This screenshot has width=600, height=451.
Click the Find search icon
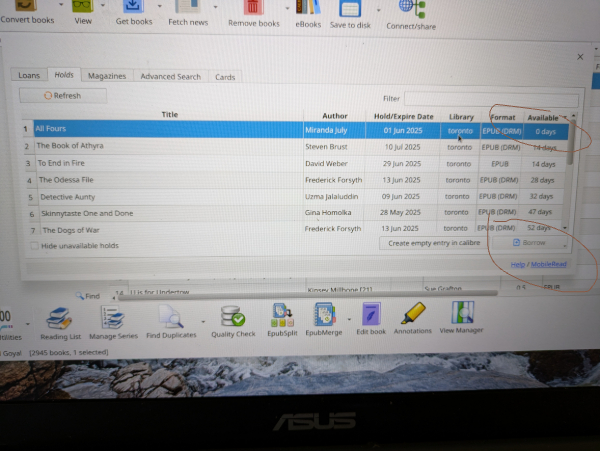[x=80, y=296]
